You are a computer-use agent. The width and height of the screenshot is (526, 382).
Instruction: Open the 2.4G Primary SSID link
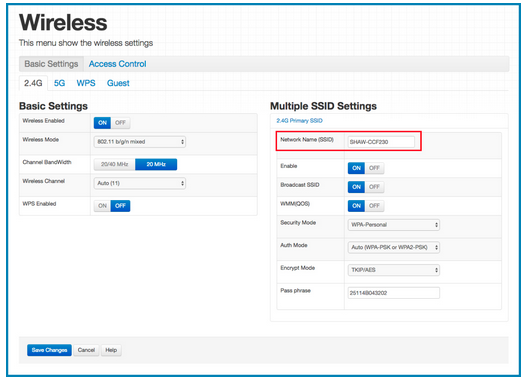[299, 121]
